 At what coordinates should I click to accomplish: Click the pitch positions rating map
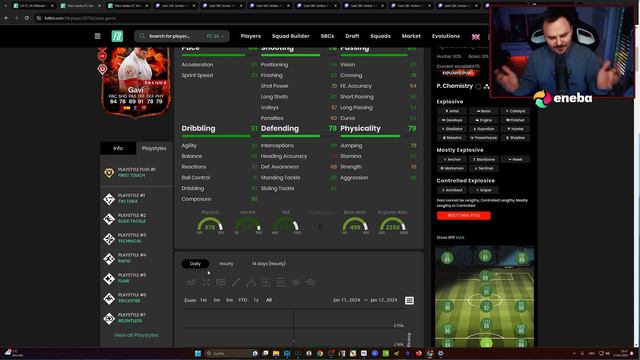point(484,297)
